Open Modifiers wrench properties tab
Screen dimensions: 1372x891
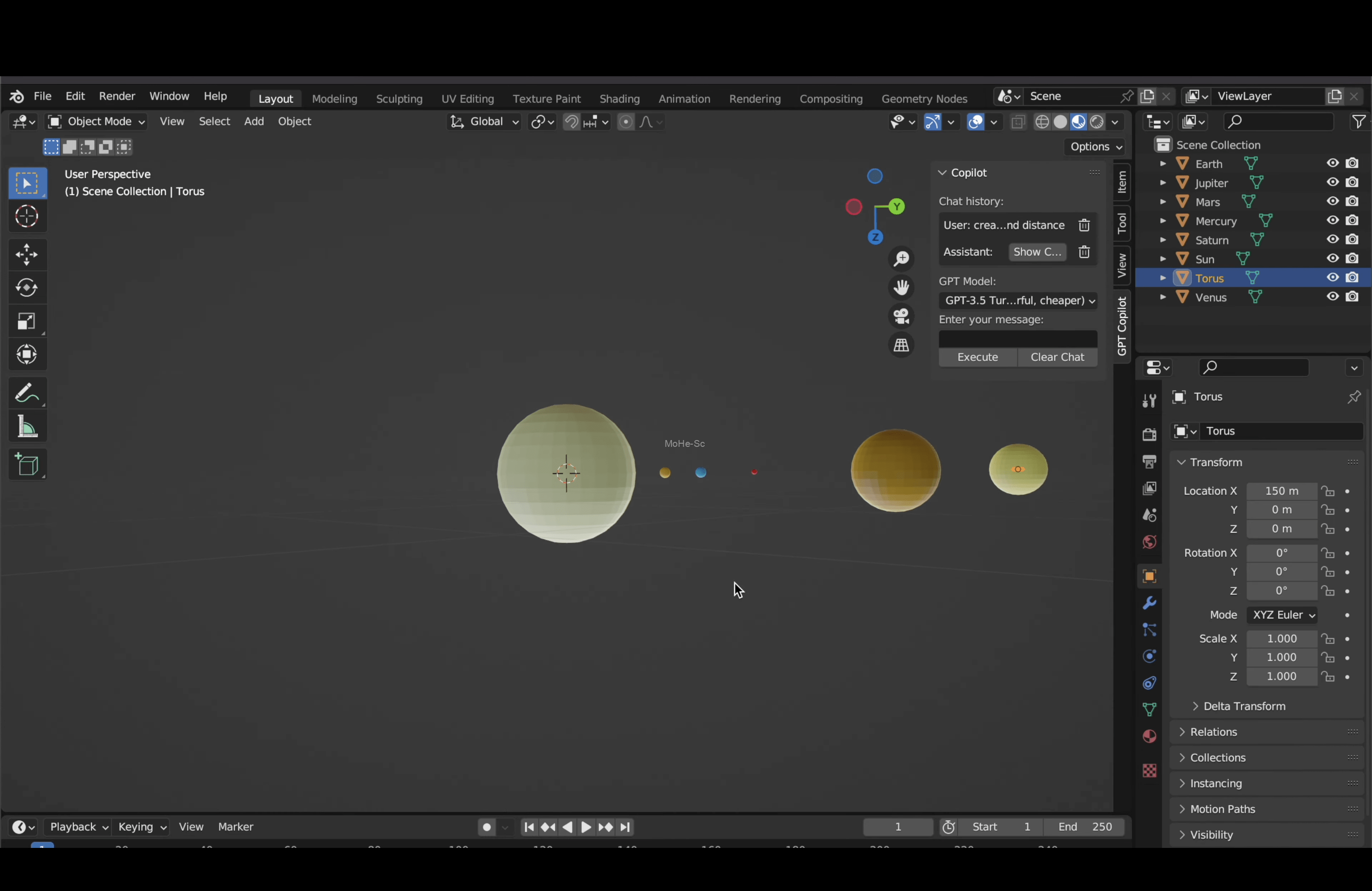click(x=1149, y=603)
